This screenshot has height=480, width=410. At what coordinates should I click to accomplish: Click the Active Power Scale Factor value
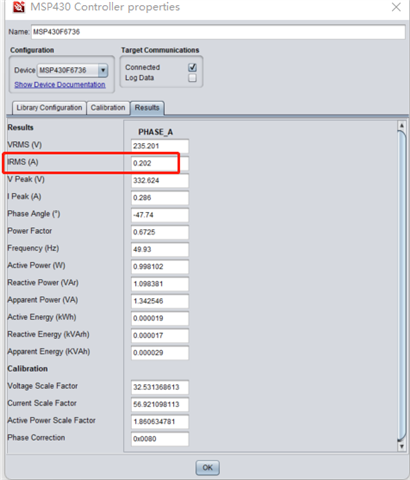[x=160, y=422]
